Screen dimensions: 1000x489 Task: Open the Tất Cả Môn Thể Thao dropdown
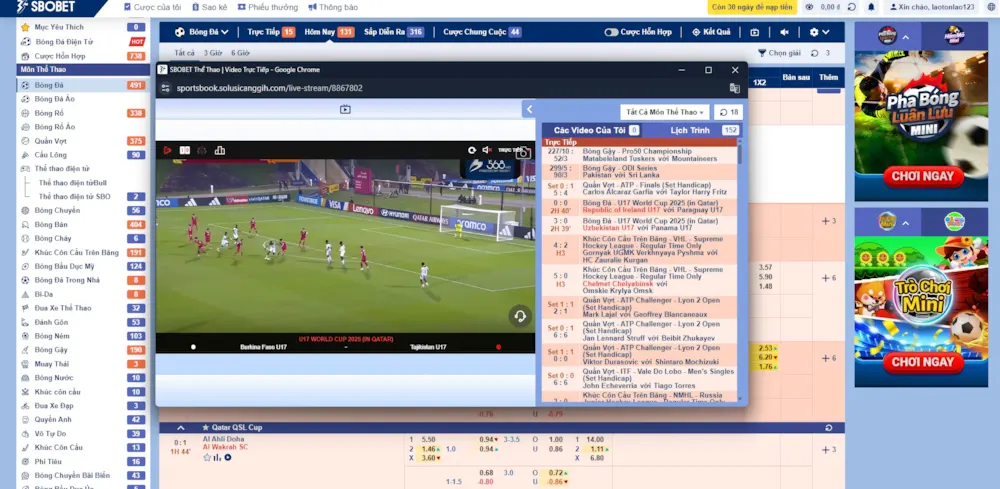click(x=664, y=112)
